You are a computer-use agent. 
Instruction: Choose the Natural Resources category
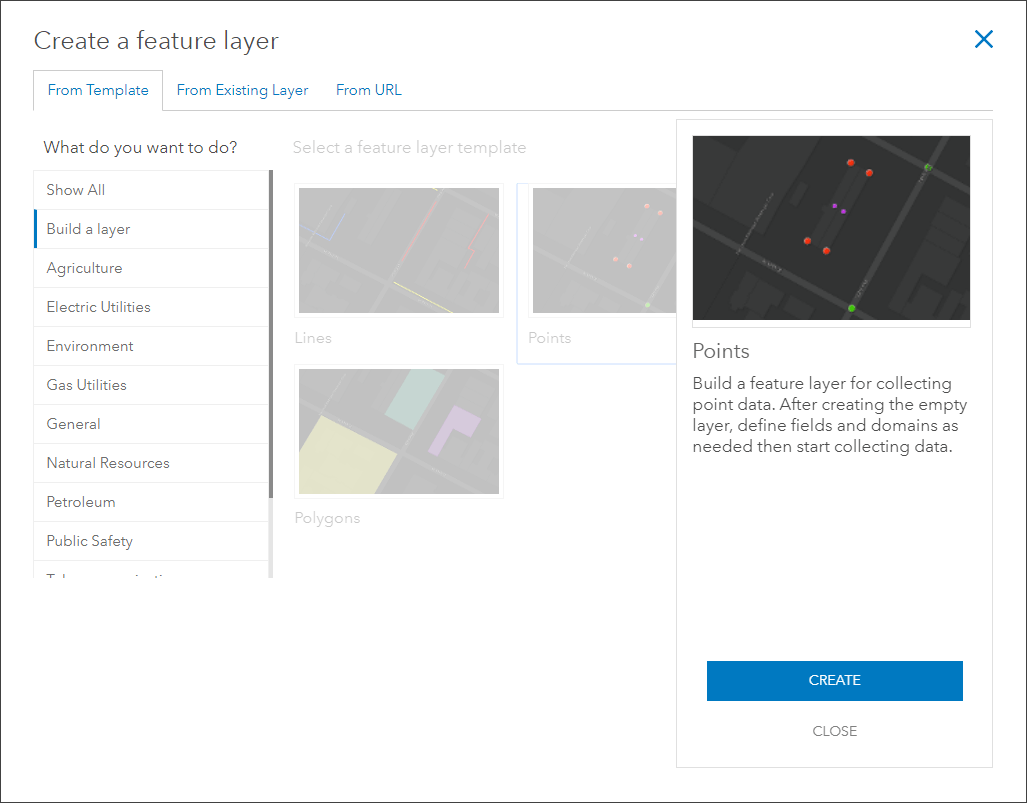click(x=108, y=463)
